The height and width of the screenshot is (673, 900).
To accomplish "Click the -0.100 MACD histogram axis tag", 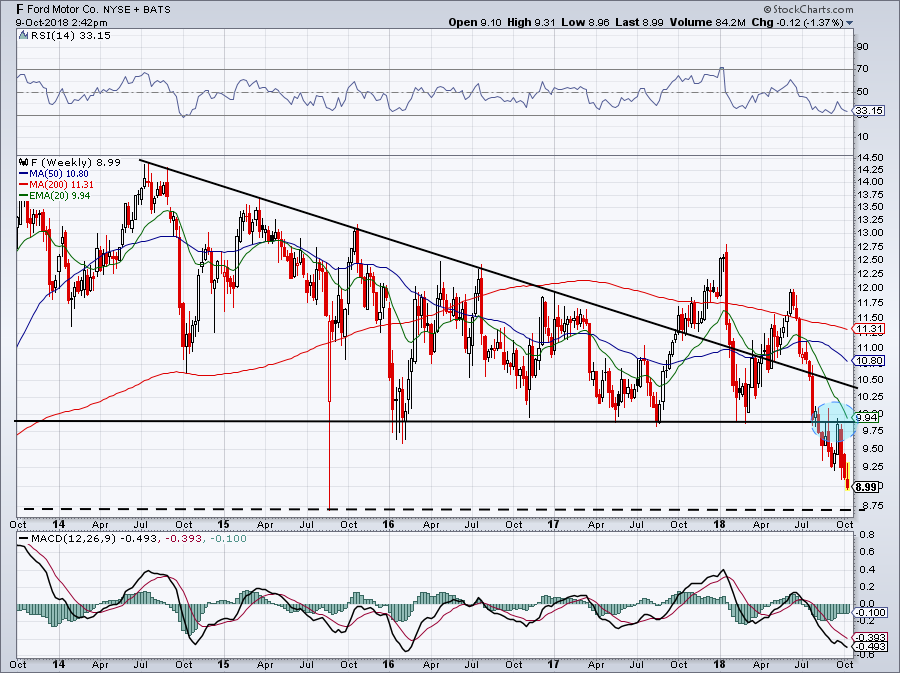I will (871, 613).
